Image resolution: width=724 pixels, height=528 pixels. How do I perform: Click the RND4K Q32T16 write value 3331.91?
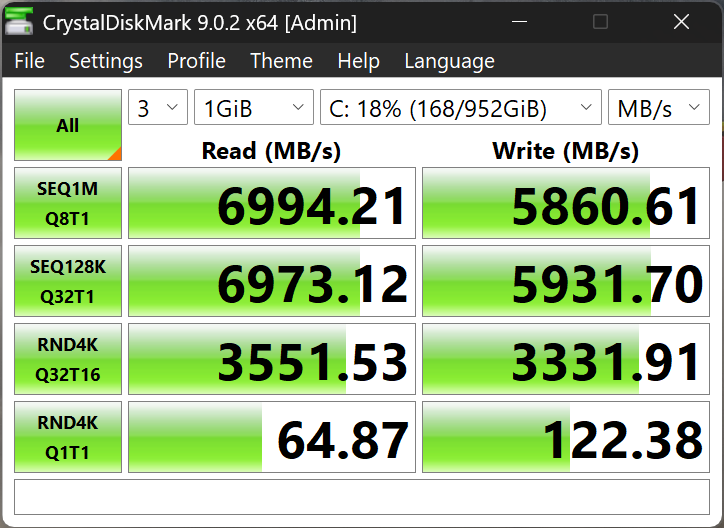(566, 359)
